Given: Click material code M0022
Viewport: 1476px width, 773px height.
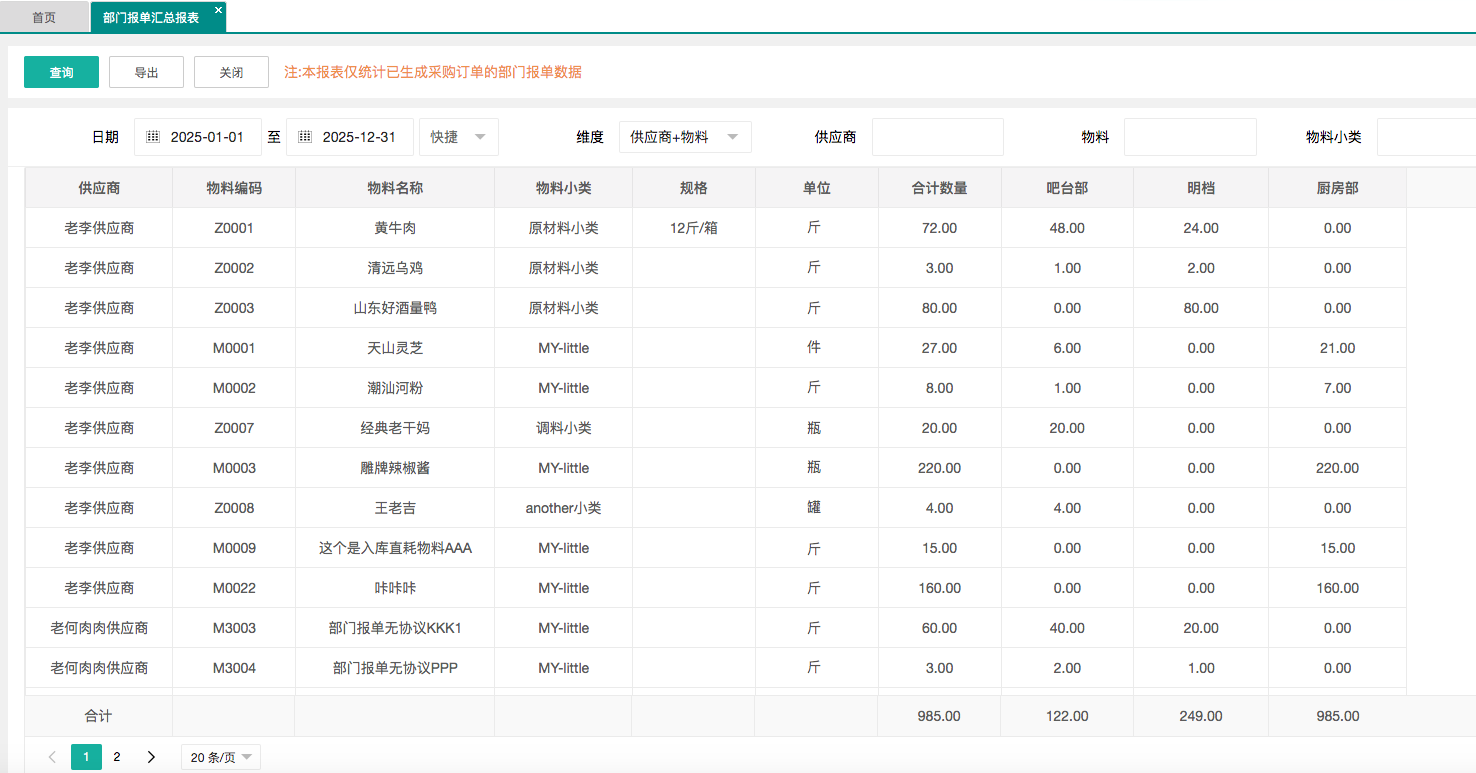Looking at the screenshot, I should 234,588.
